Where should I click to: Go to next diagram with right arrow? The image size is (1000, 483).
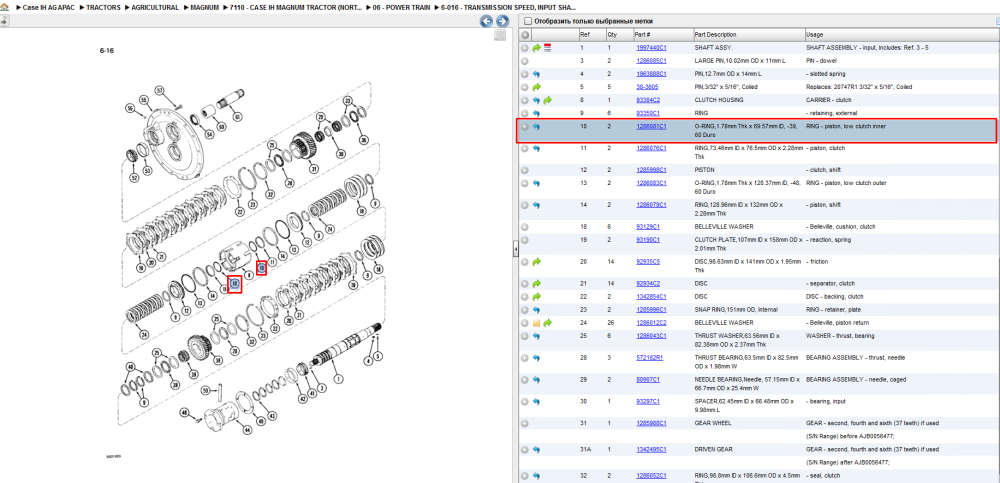502,21
